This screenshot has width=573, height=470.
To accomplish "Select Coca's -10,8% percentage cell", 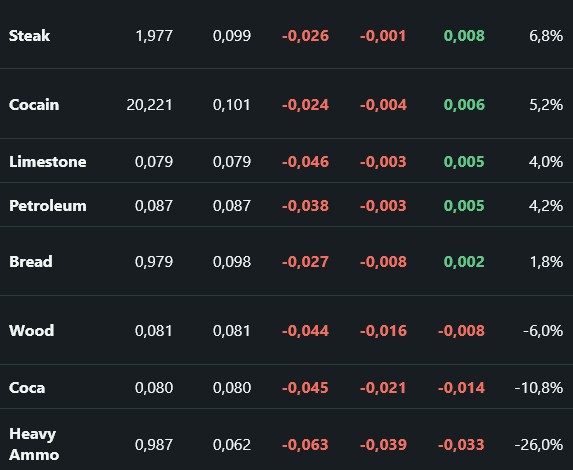I will click(539, 388).
